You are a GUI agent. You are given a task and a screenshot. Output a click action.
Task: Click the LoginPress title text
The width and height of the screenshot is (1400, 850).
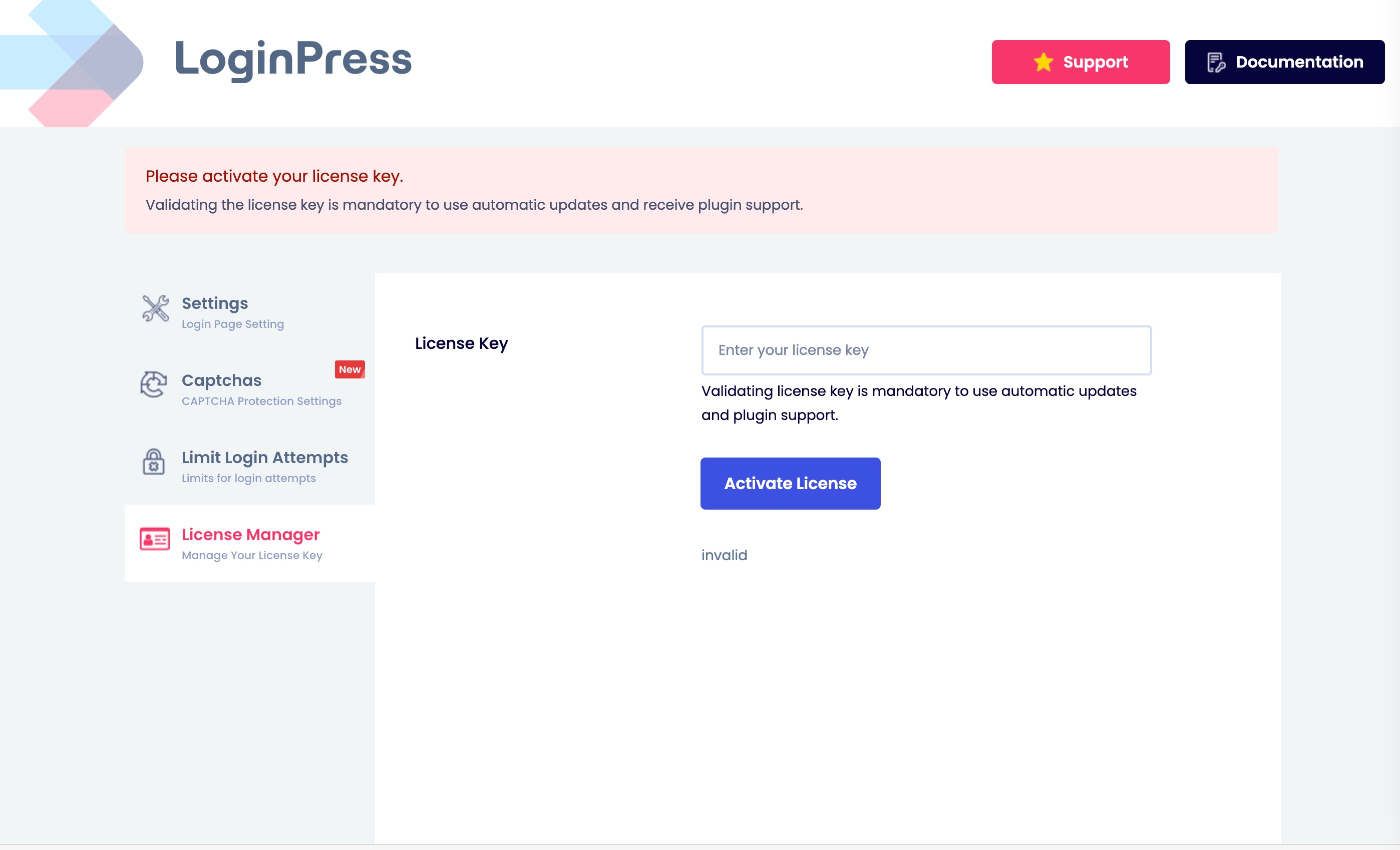pyautogui.click(x=292, y=59)
